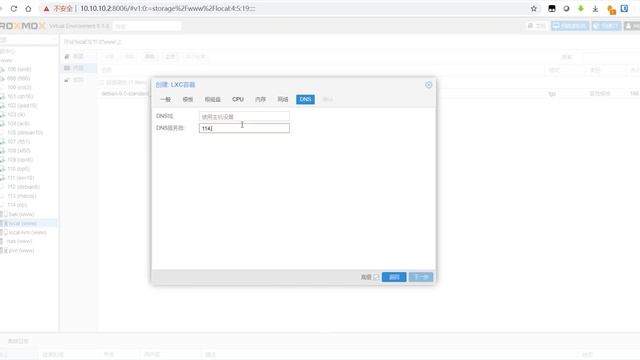This screenshot has height=360, width=640.
Task: Select guest 105 in resource tree
Action: 25,133
